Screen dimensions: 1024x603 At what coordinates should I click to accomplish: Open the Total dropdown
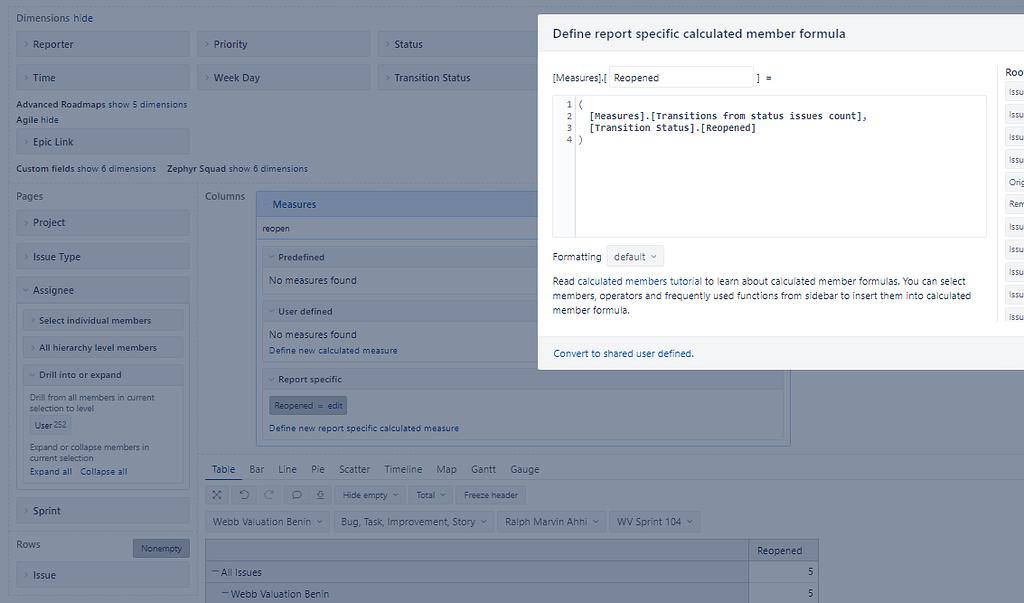pos(430,494)
